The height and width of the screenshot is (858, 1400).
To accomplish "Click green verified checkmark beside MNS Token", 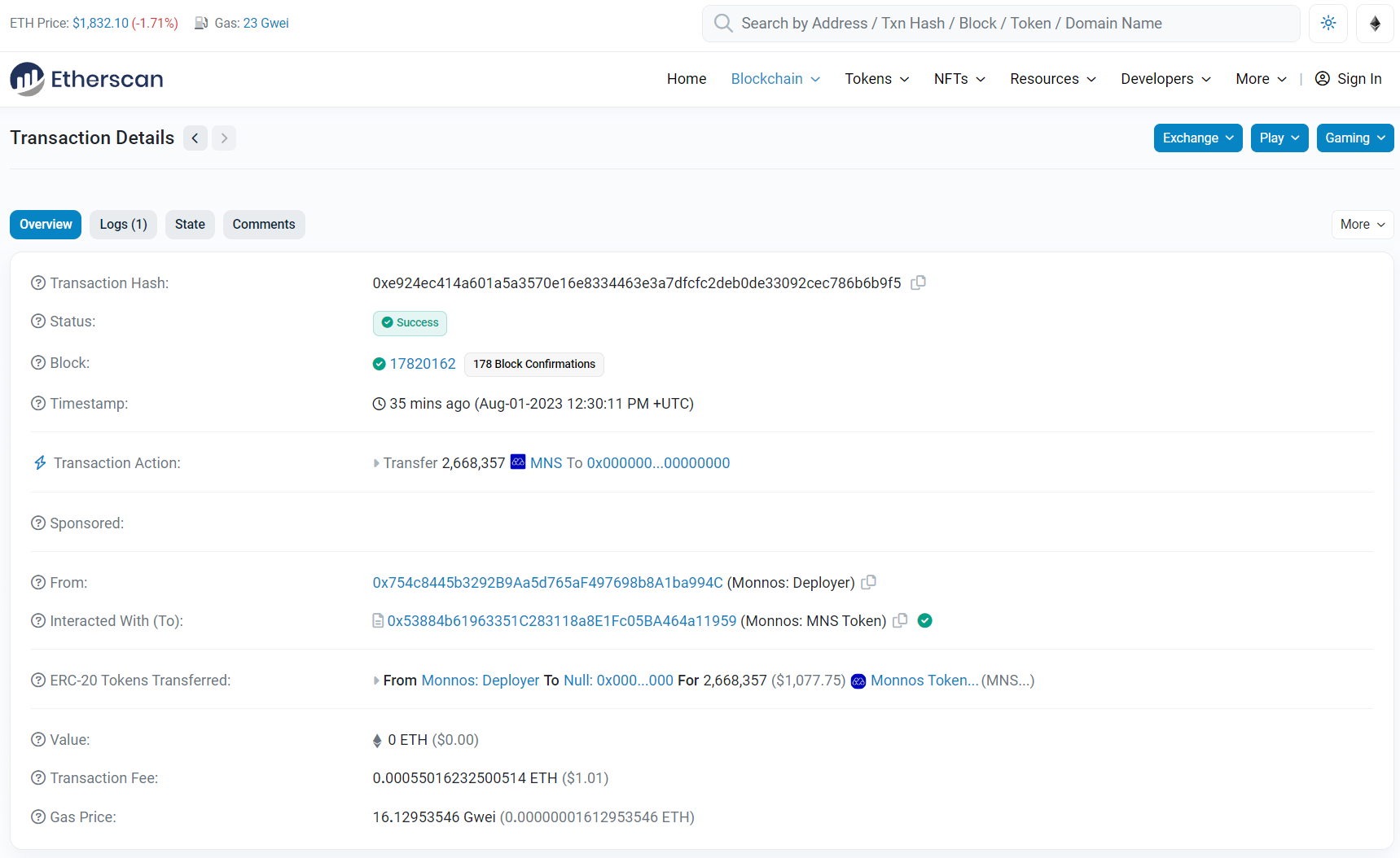I will click(925, 620).
